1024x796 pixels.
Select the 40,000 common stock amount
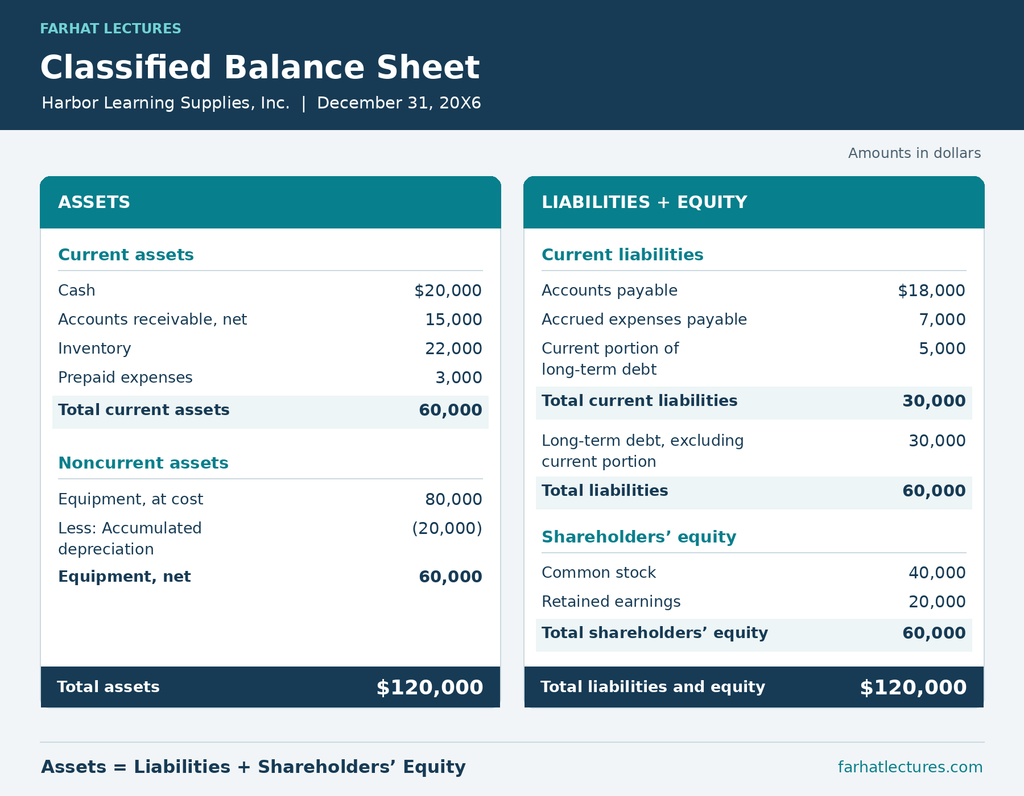coord(936,573)
